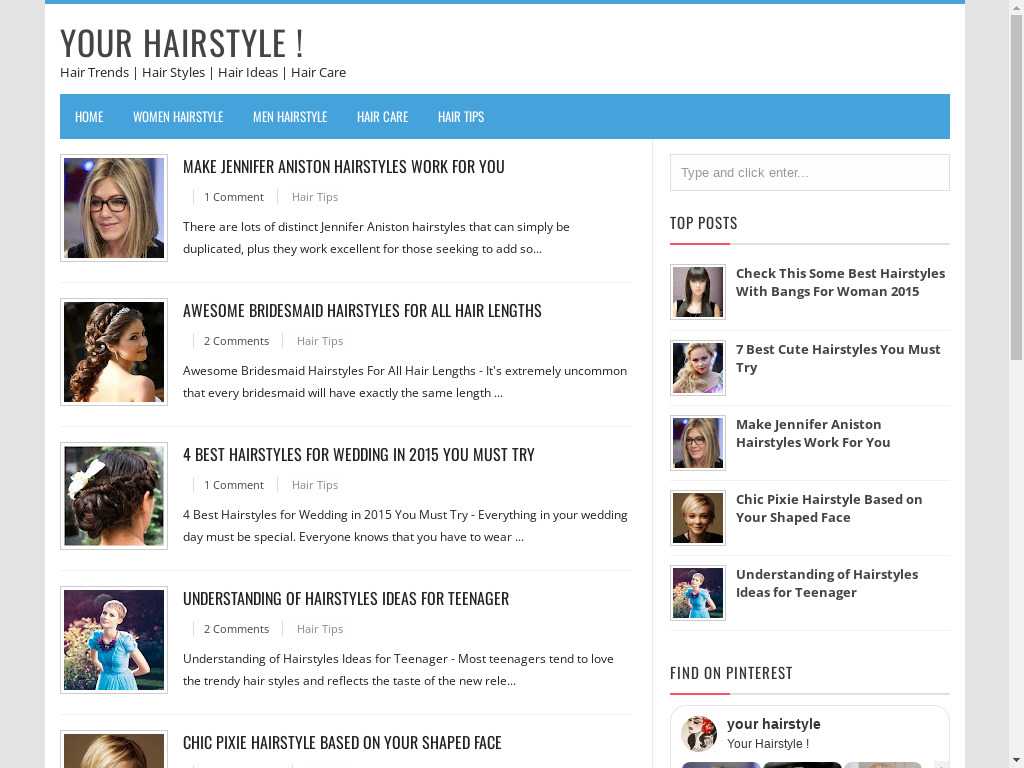The width and height of the screenshot is (1024, 768).
Task: View 2 Comments on bridesmaid hairstyles post
Action: [236, 341]
